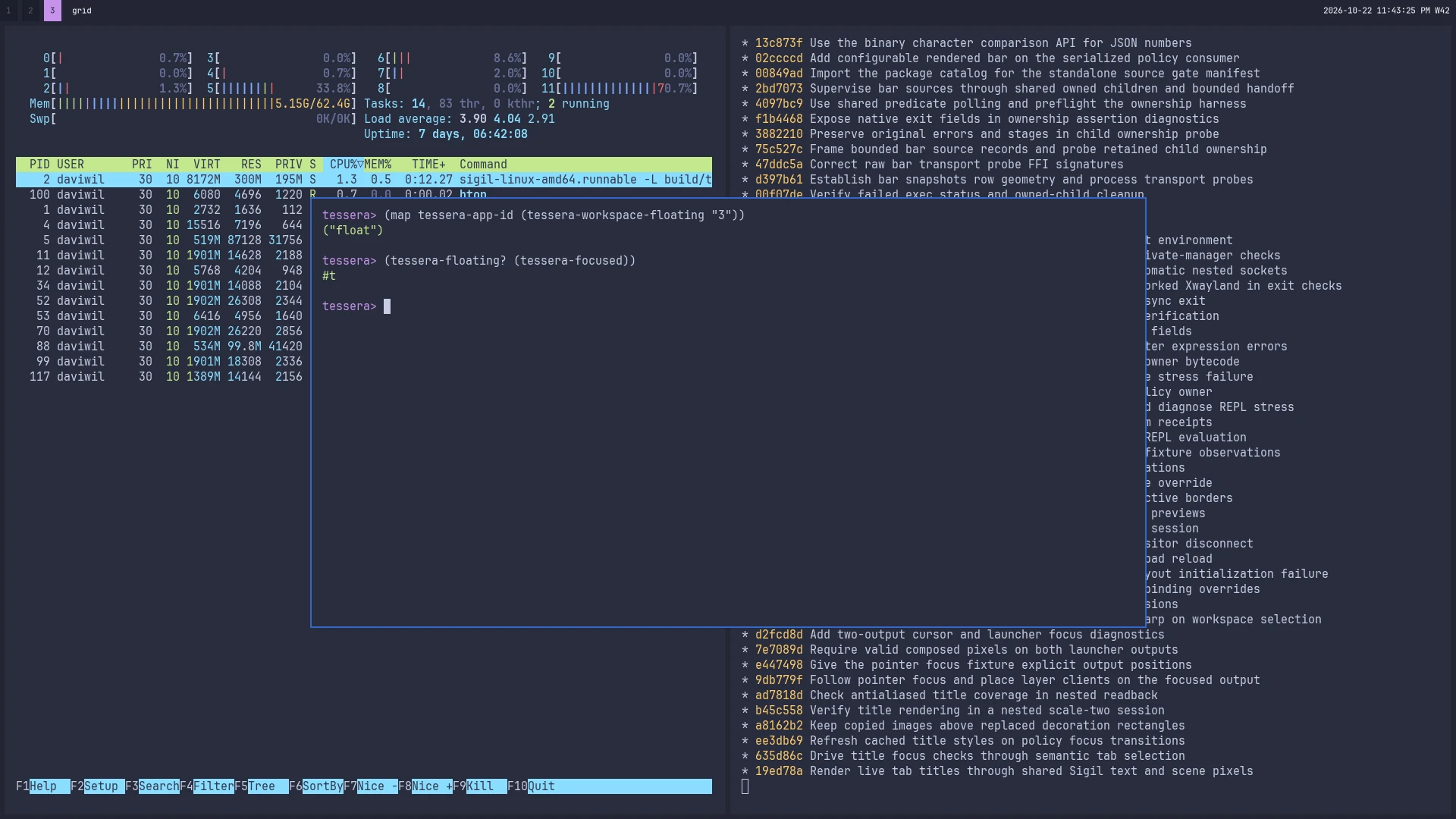Sort by NI column header
Screen dimensions: 1456x819
point(173,165)
